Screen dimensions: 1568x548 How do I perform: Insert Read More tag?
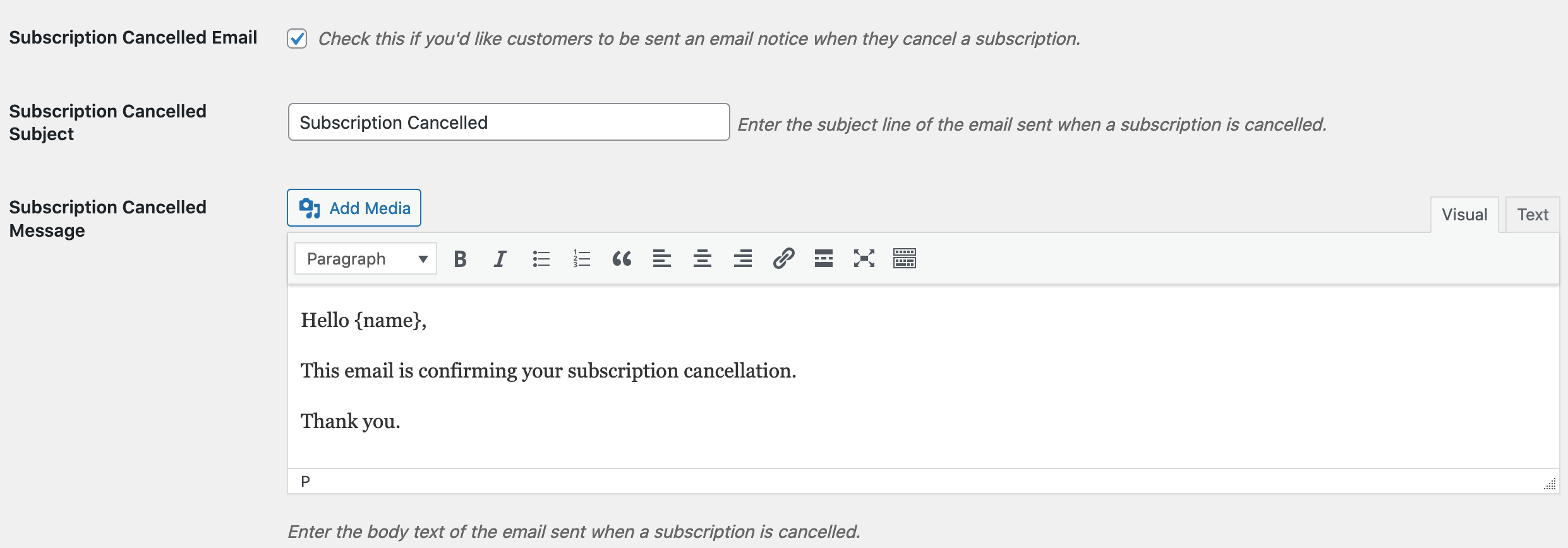824,259
